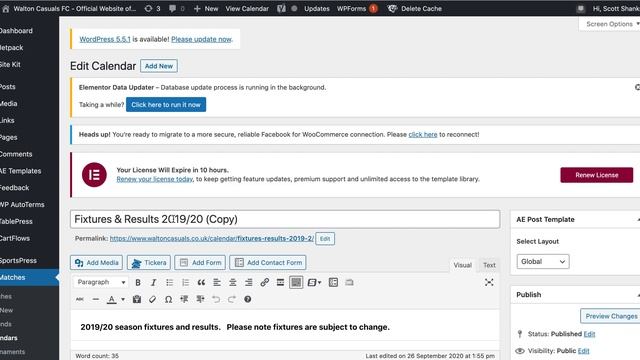Viewport: 640px width, 360px height.
Task: Apply strikethrough formatting
Action: (80, 299)
